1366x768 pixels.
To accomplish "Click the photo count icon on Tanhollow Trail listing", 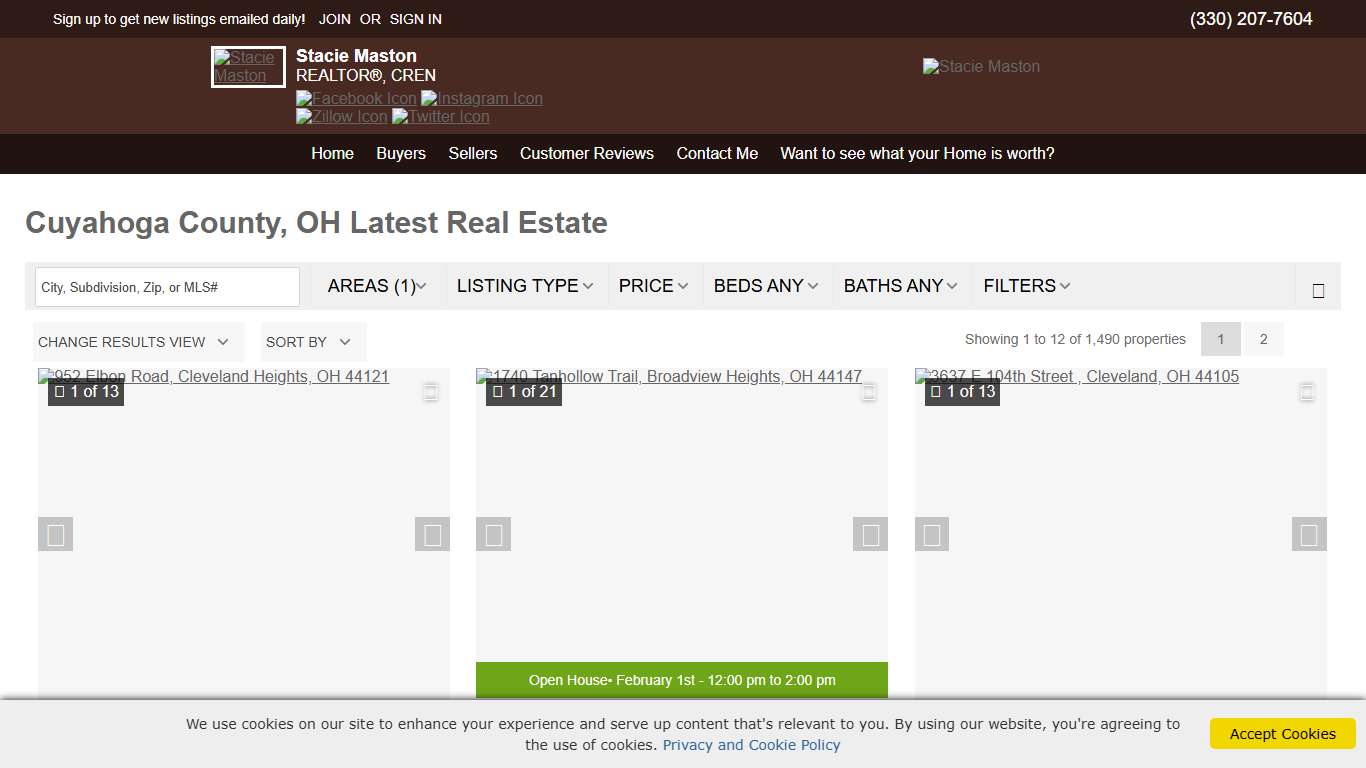I will pos(500,392).
